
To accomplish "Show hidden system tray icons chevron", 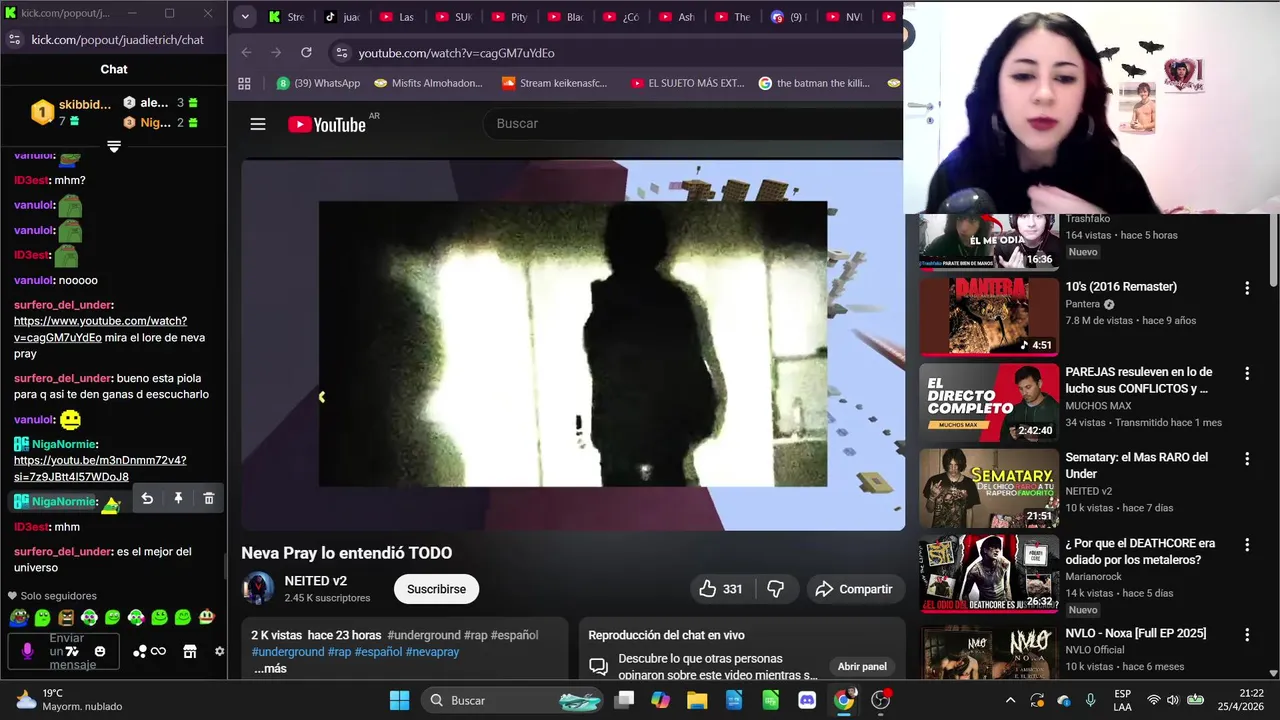I will [1010, 700].
